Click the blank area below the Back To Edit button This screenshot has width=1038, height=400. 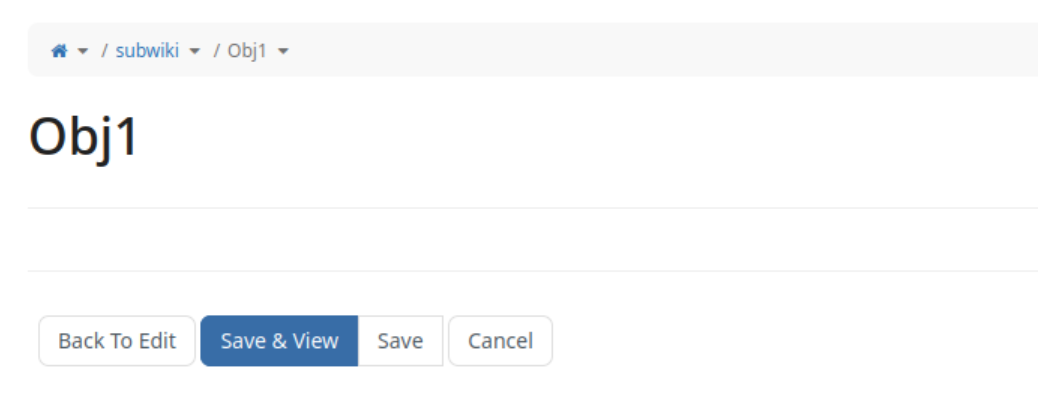coord(117,385)
